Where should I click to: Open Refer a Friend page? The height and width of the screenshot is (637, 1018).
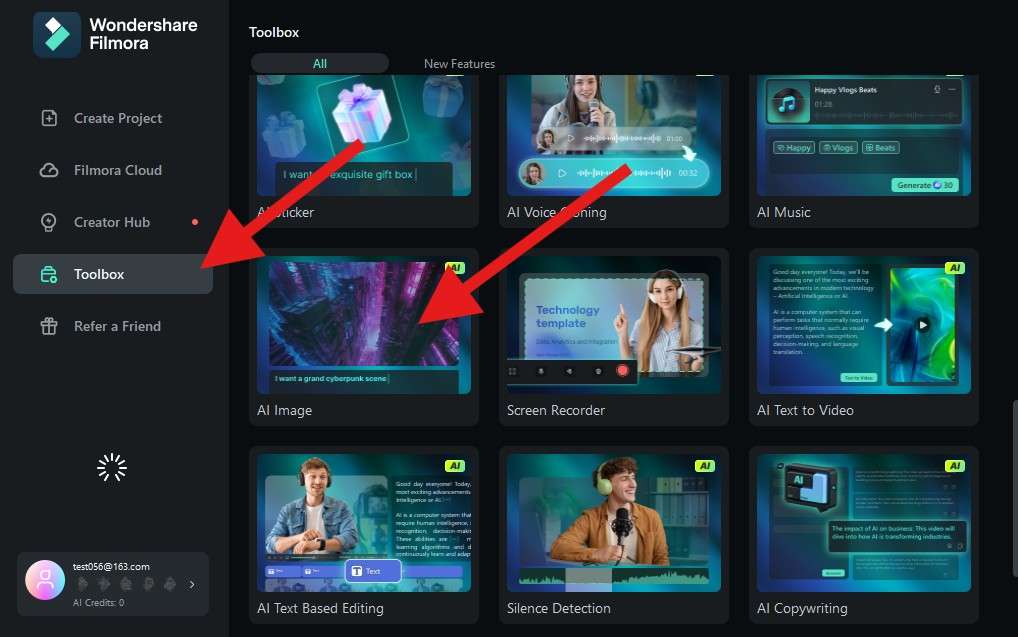(x=113, y=326)
